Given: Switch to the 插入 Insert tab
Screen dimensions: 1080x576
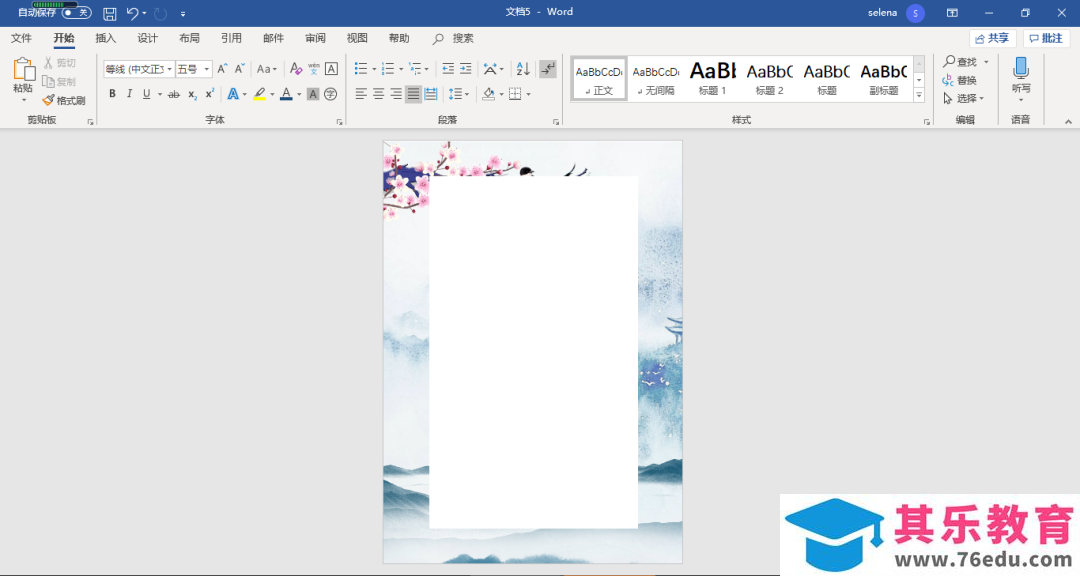Looking at the screenshot, I should pyautogui.click(x=105, y=39).
